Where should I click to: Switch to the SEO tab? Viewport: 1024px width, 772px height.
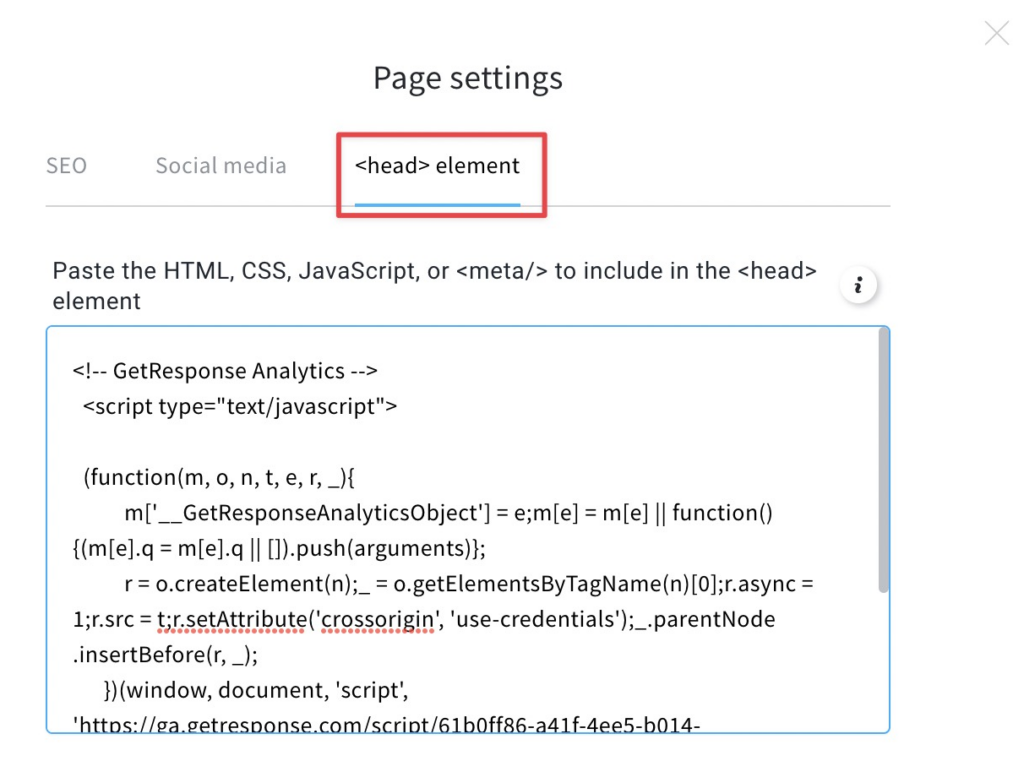click(x=66, y=165)
